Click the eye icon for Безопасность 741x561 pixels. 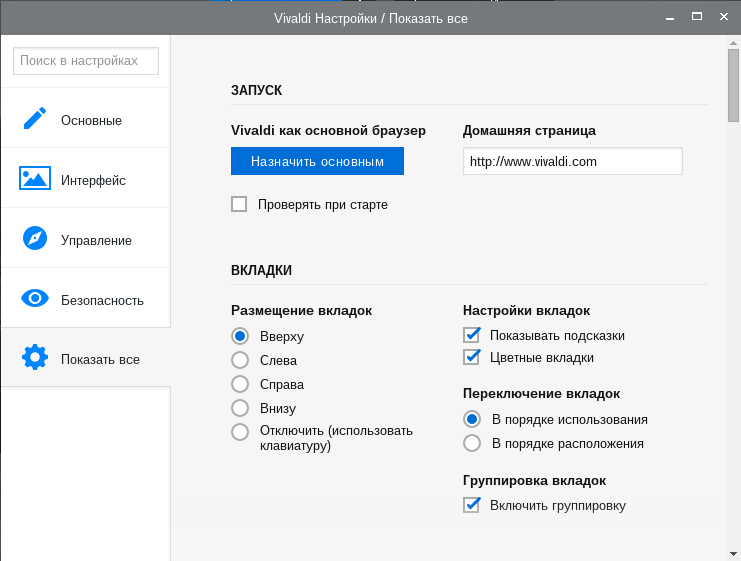(x=35, y=298)
